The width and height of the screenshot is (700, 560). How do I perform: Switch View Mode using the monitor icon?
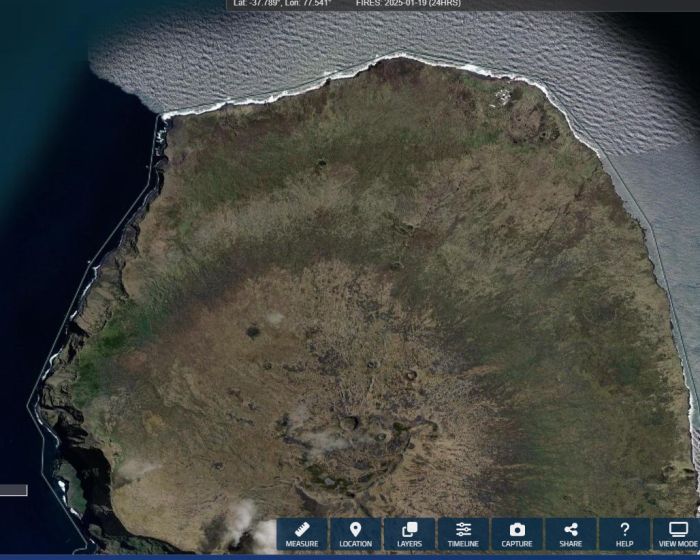[x=678, y=534]
